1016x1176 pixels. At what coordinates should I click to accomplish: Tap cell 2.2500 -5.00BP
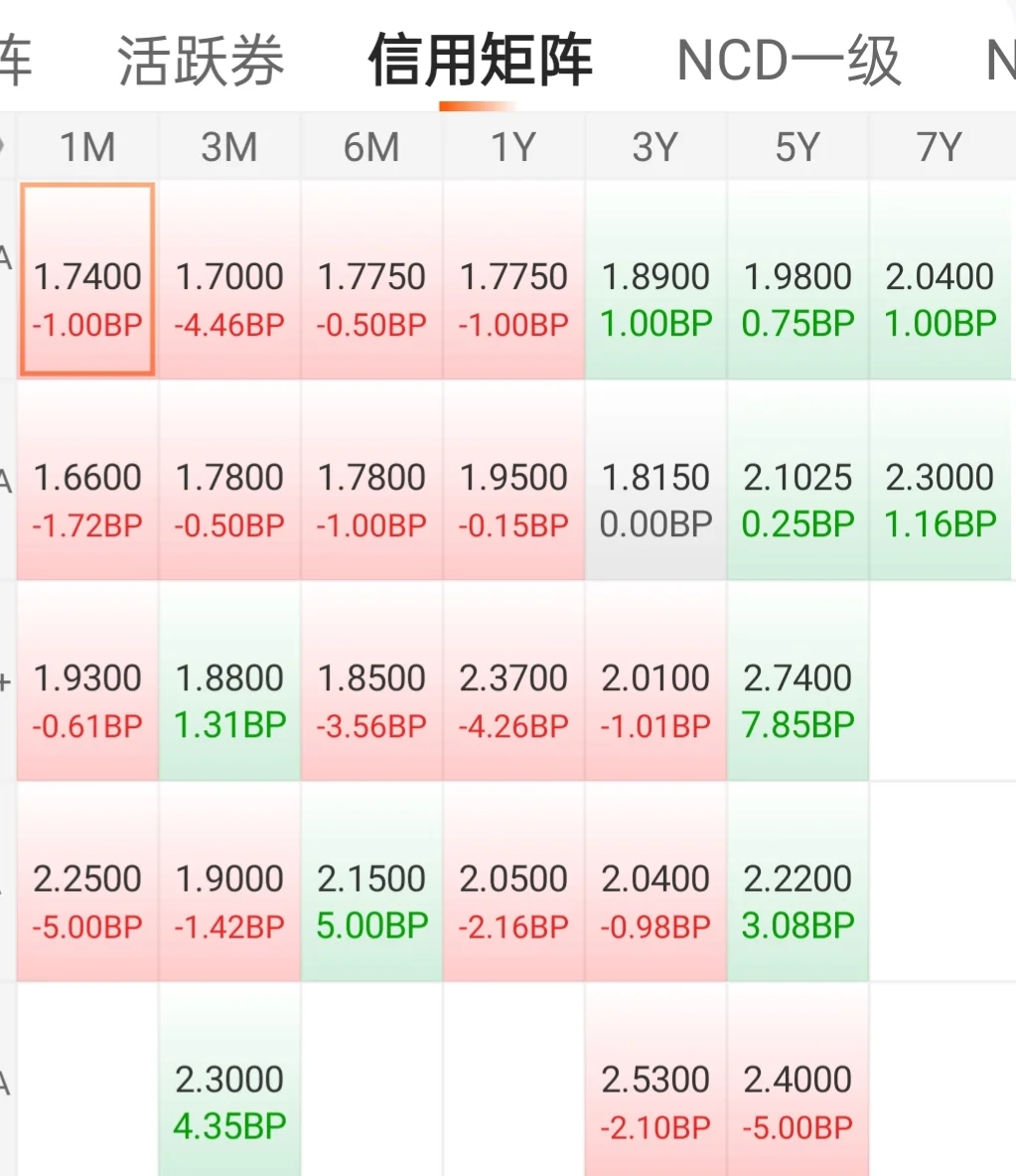(x=87, y=882)
